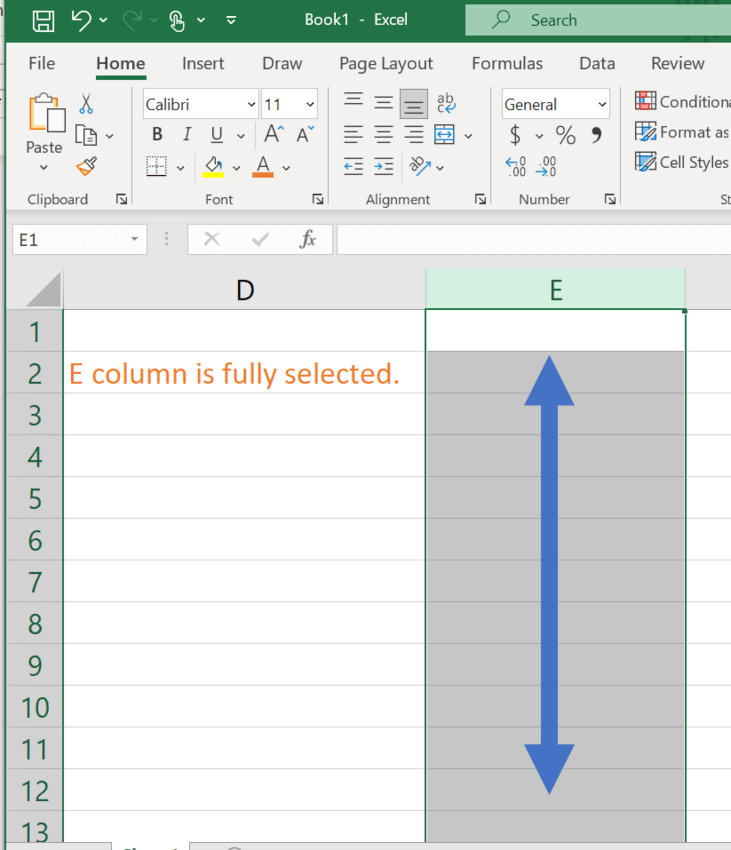The width and height of the screenshot is (731, 850).
Task: Click Merge & Center icon
Action: [444, 134]
